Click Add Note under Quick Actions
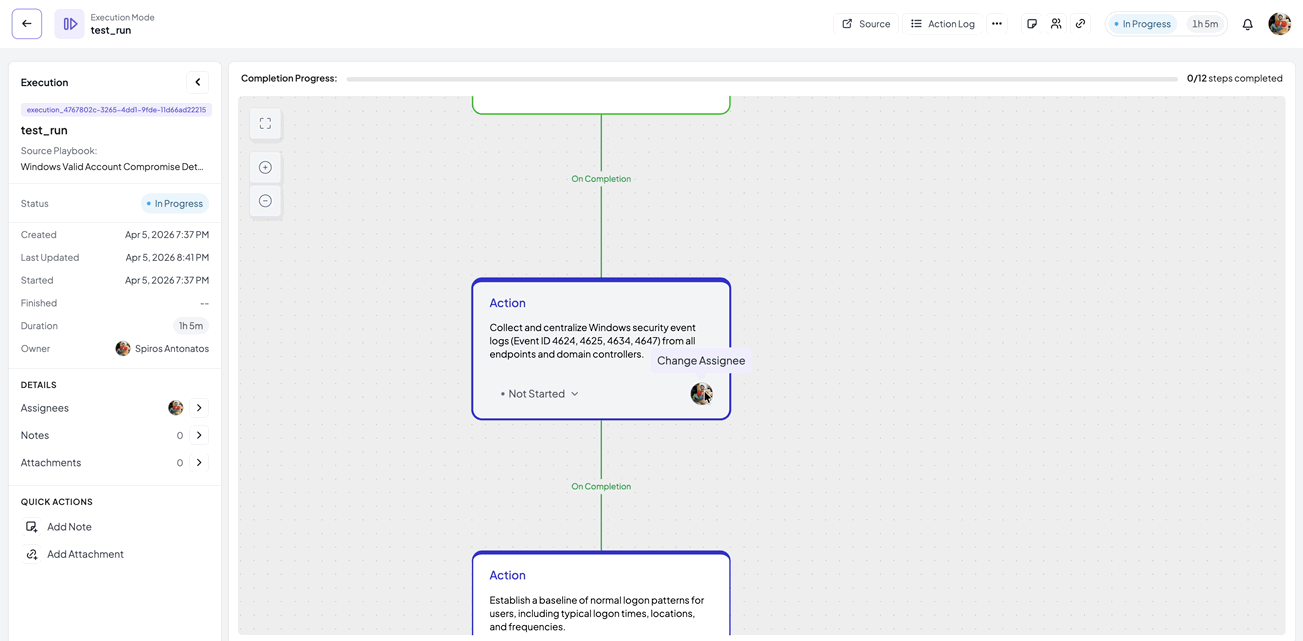Viewport: 1303px width, 641px height. pyautogui.click(x=69, y=526)
